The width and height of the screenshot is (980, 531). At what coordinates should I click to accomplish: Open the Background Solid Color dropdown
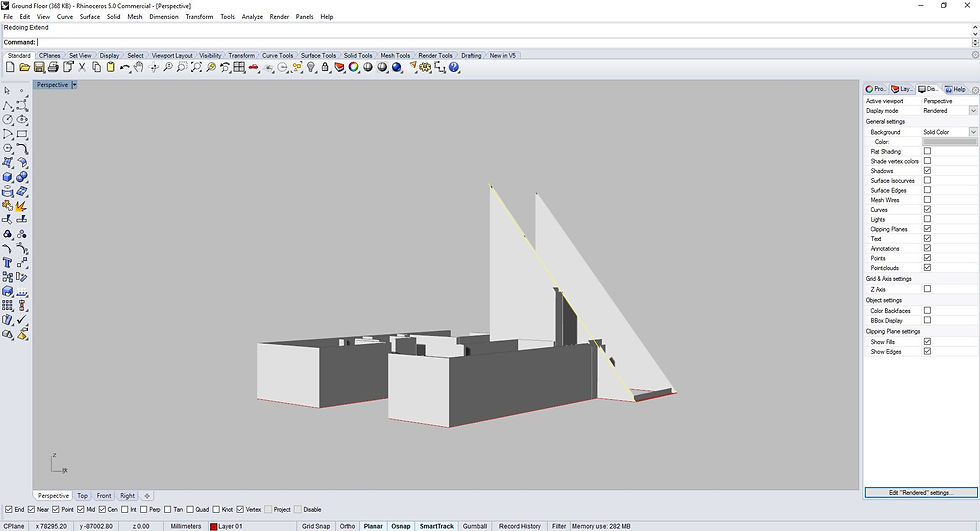click(973, 132)
